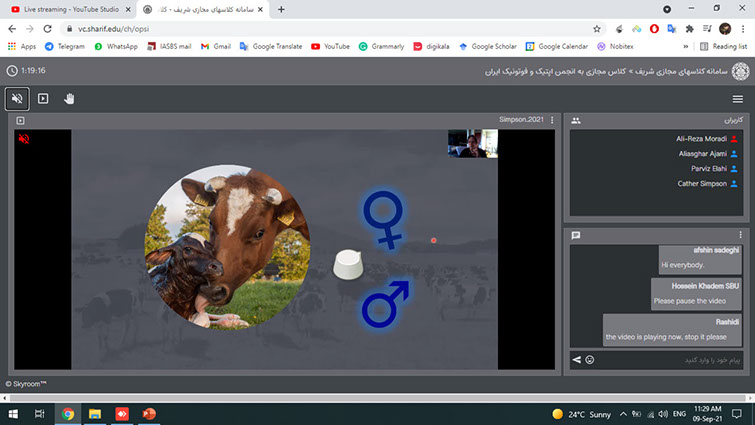Open the hamburger menu at top right
755x425 pixels.
coord(737,99)
